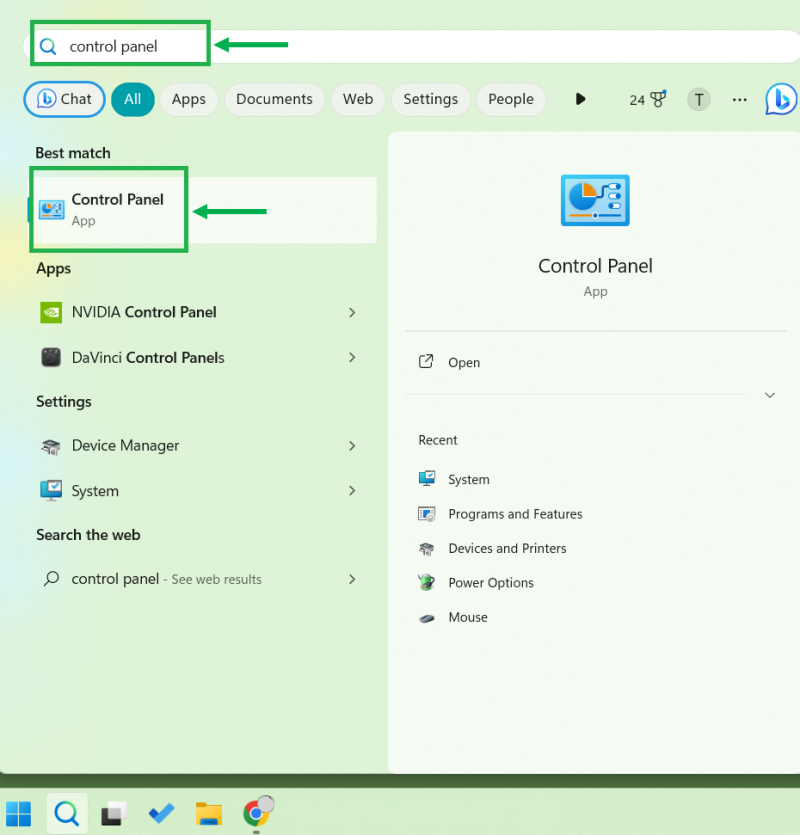Open Power Options from the Recent list
This screenshot has height=835, width=800.
click(x=490, y=582)
